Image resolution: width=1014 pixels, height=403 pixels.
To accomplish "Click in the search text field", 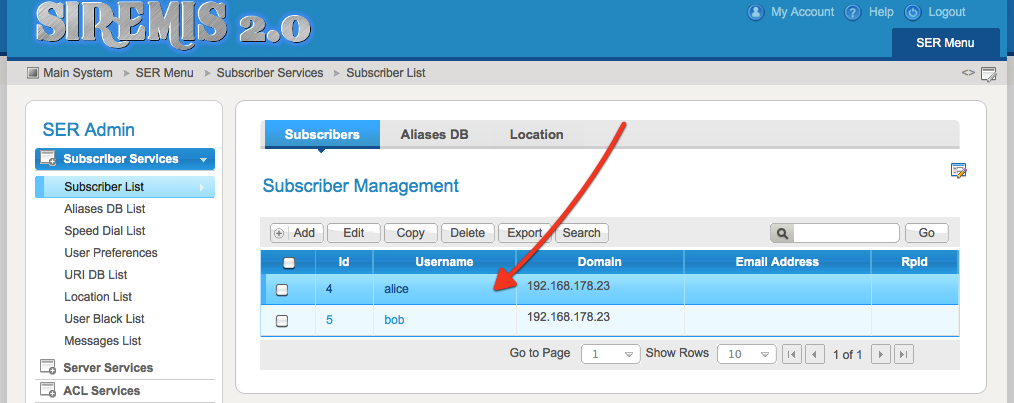I will (x=846, y=233).
